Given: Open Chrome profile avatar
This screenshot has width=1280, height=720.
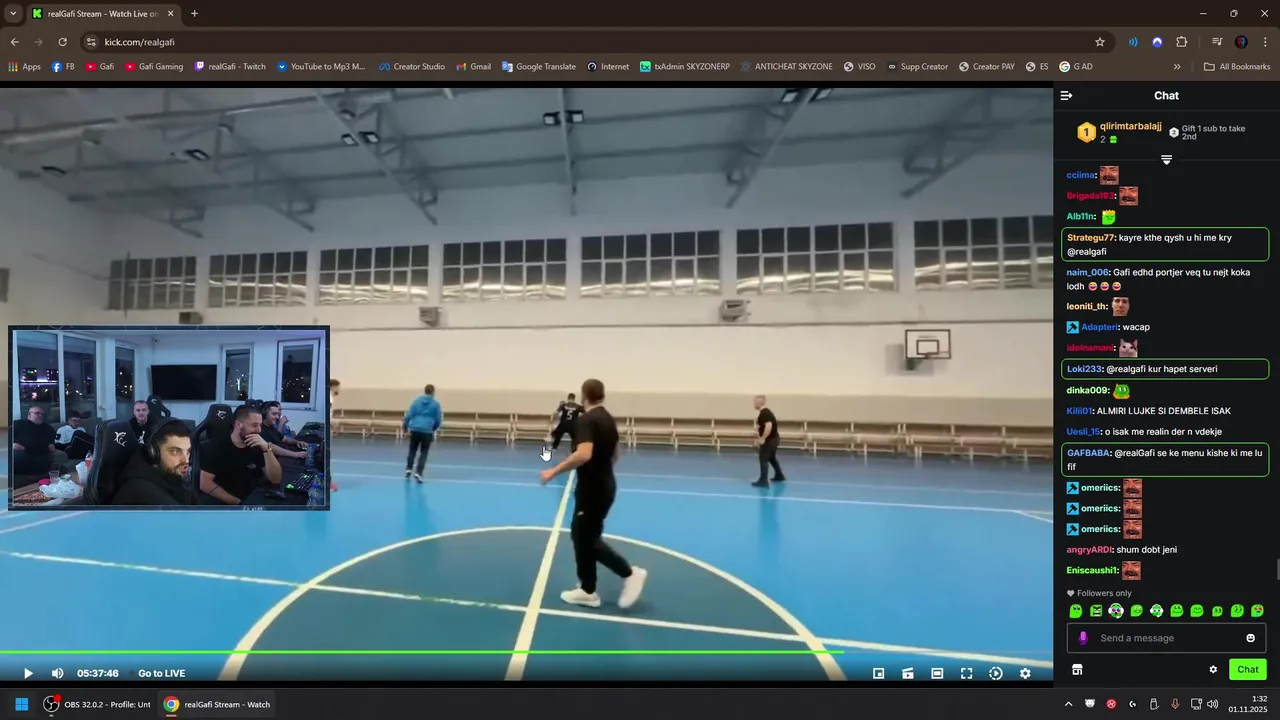Looking at the screenshot, I should click(1241, 42).
